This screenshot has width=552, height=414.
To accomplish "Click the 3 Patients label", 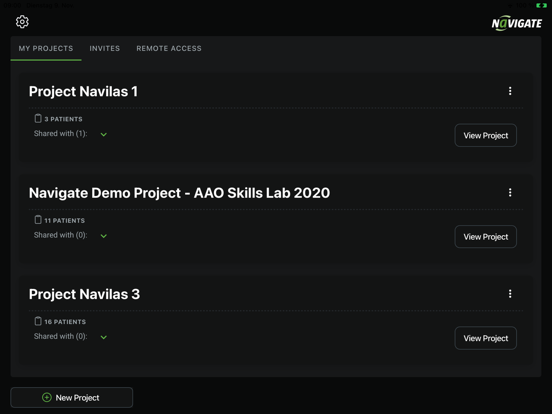I will (63, 119).
